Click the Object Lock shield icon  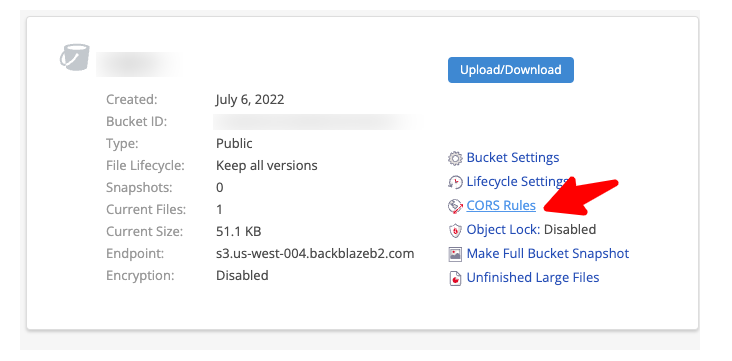point(455,230)
